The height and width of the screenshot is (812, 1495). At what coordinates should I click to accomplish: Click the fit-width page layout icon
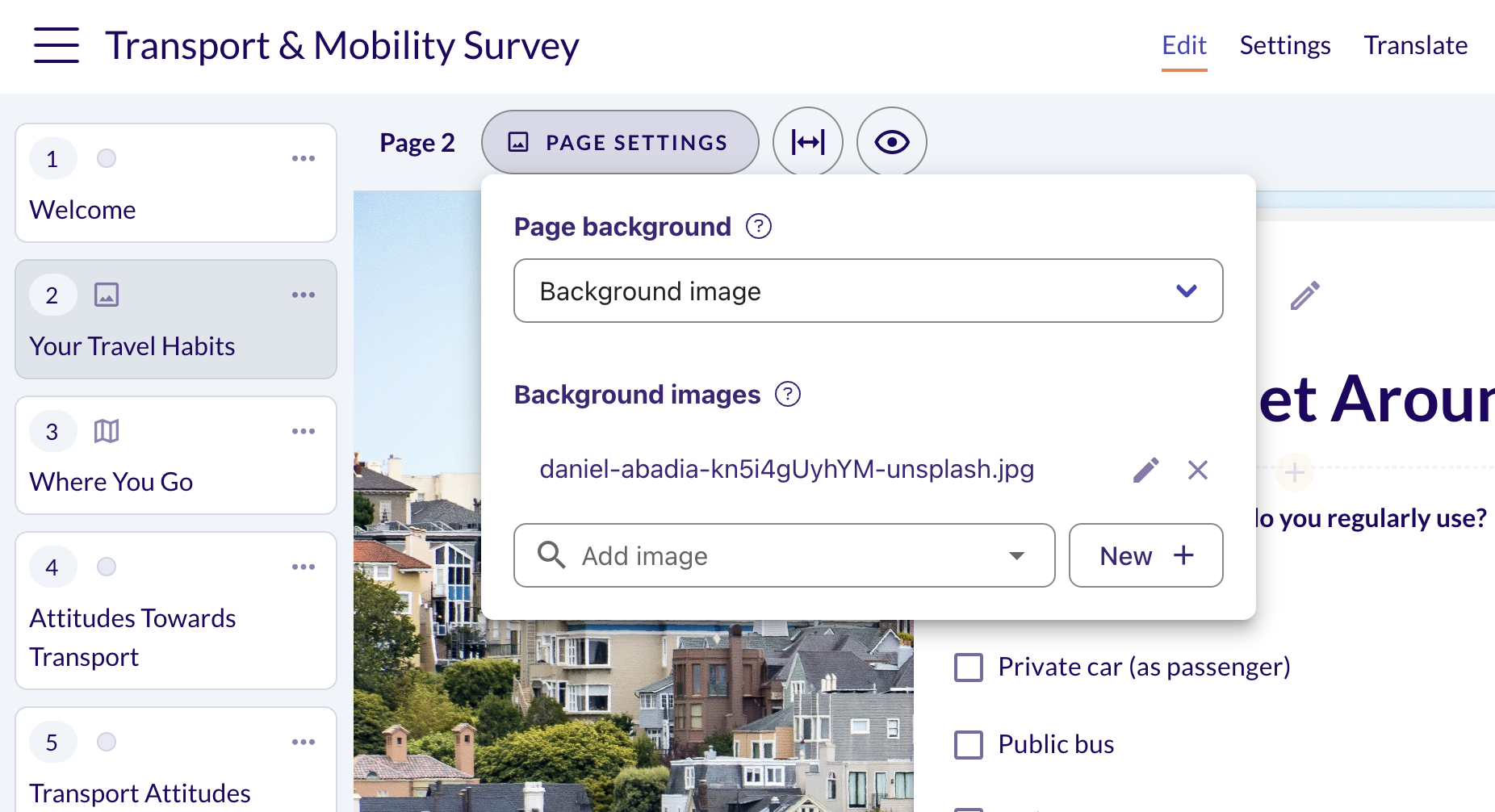808,142
